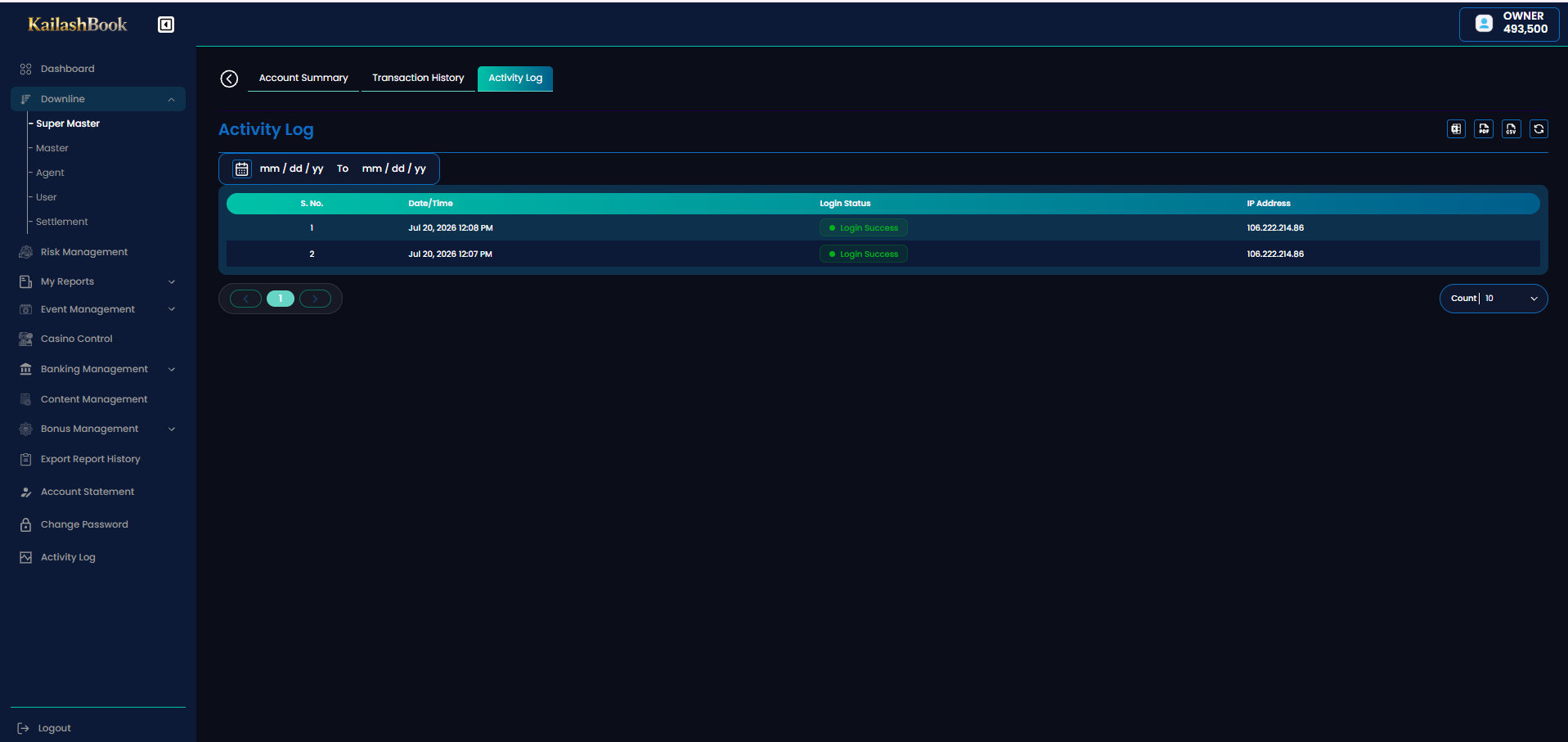Viewport: 1568px width, 742px height.
Task: Go to the next page arrow
Action: [x=315, y=299]
